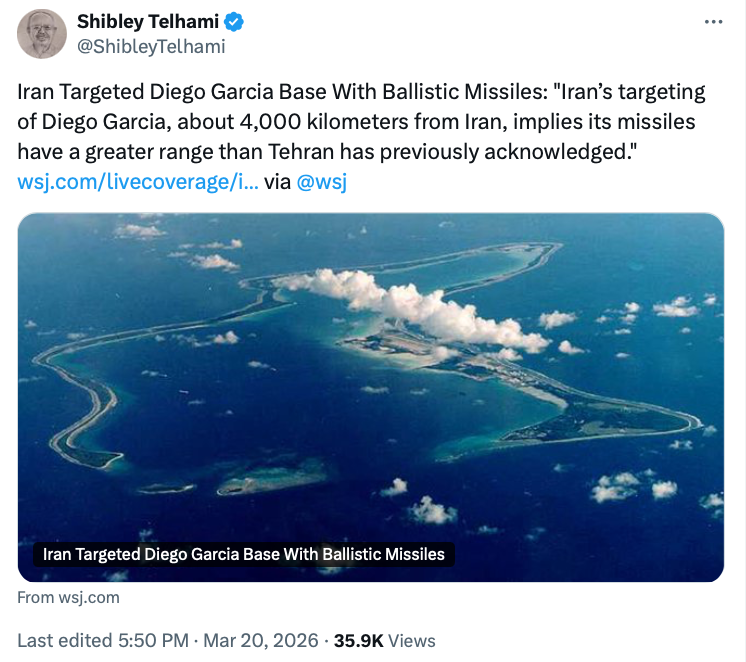The width and height of the screenshot is (746, 662).
Task: Click the card caption about Ballistic Missiles
Action: (x=244, y=554)
